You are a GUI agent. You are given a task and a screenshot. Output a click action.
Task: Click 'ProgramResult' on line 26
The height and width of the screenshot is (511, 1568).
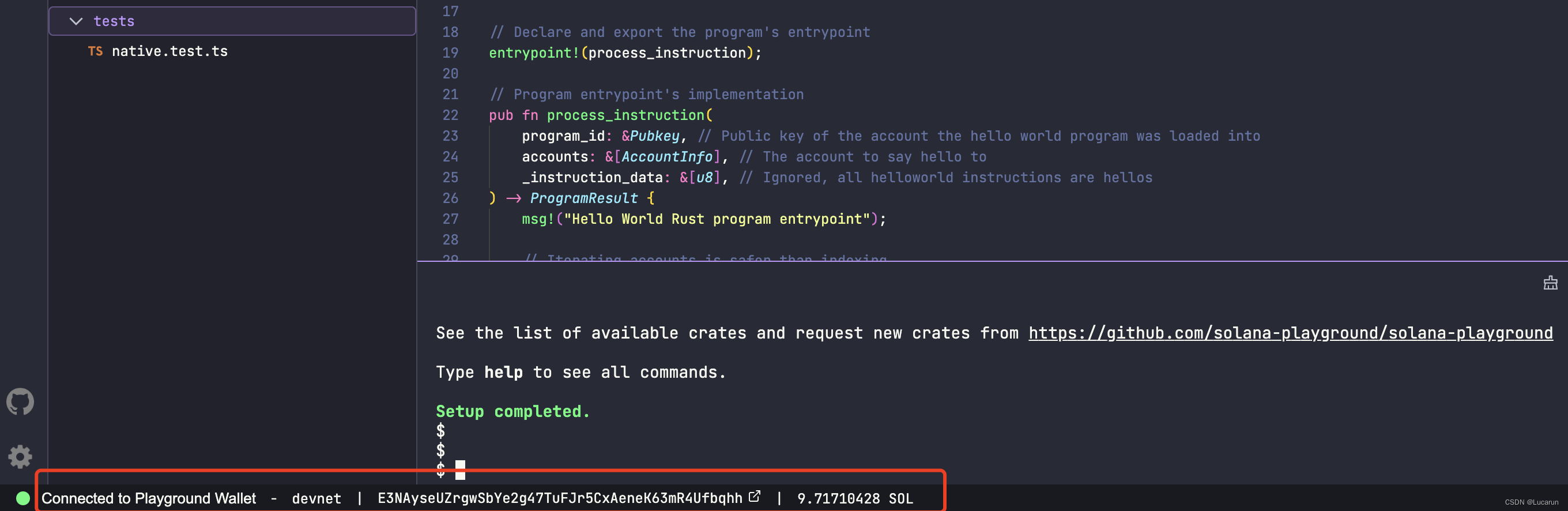click(x=584, y=198)
